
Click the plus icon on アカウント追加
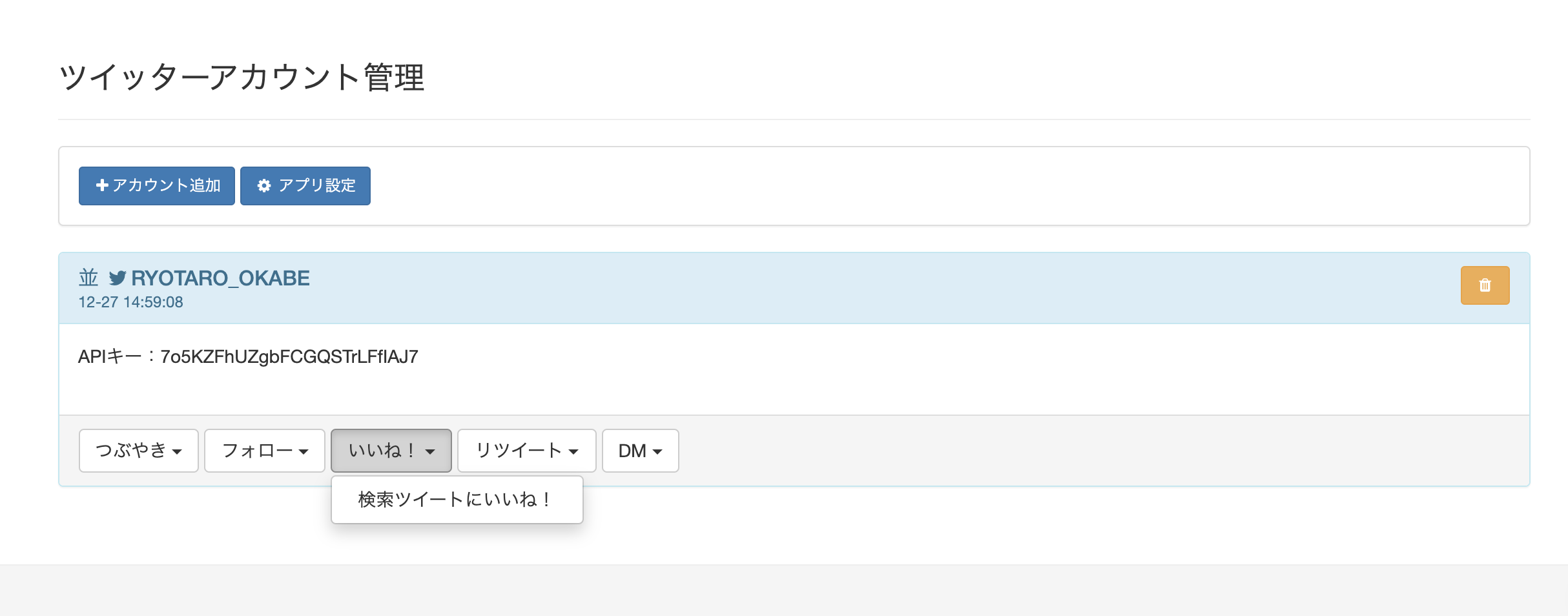click(102, 185)
